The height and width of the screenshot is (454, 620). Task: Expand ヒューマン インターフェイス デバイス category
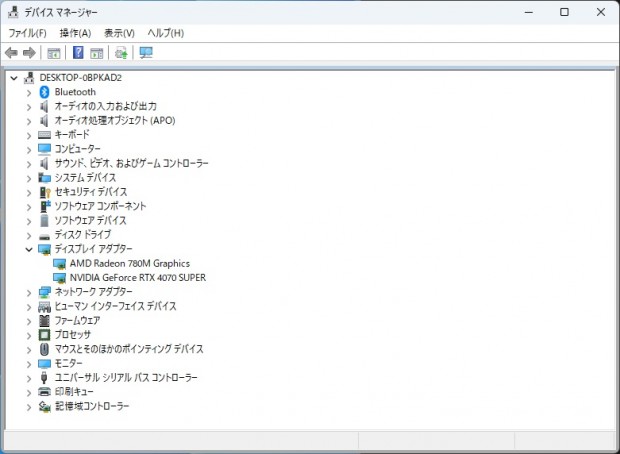point(28,307)
